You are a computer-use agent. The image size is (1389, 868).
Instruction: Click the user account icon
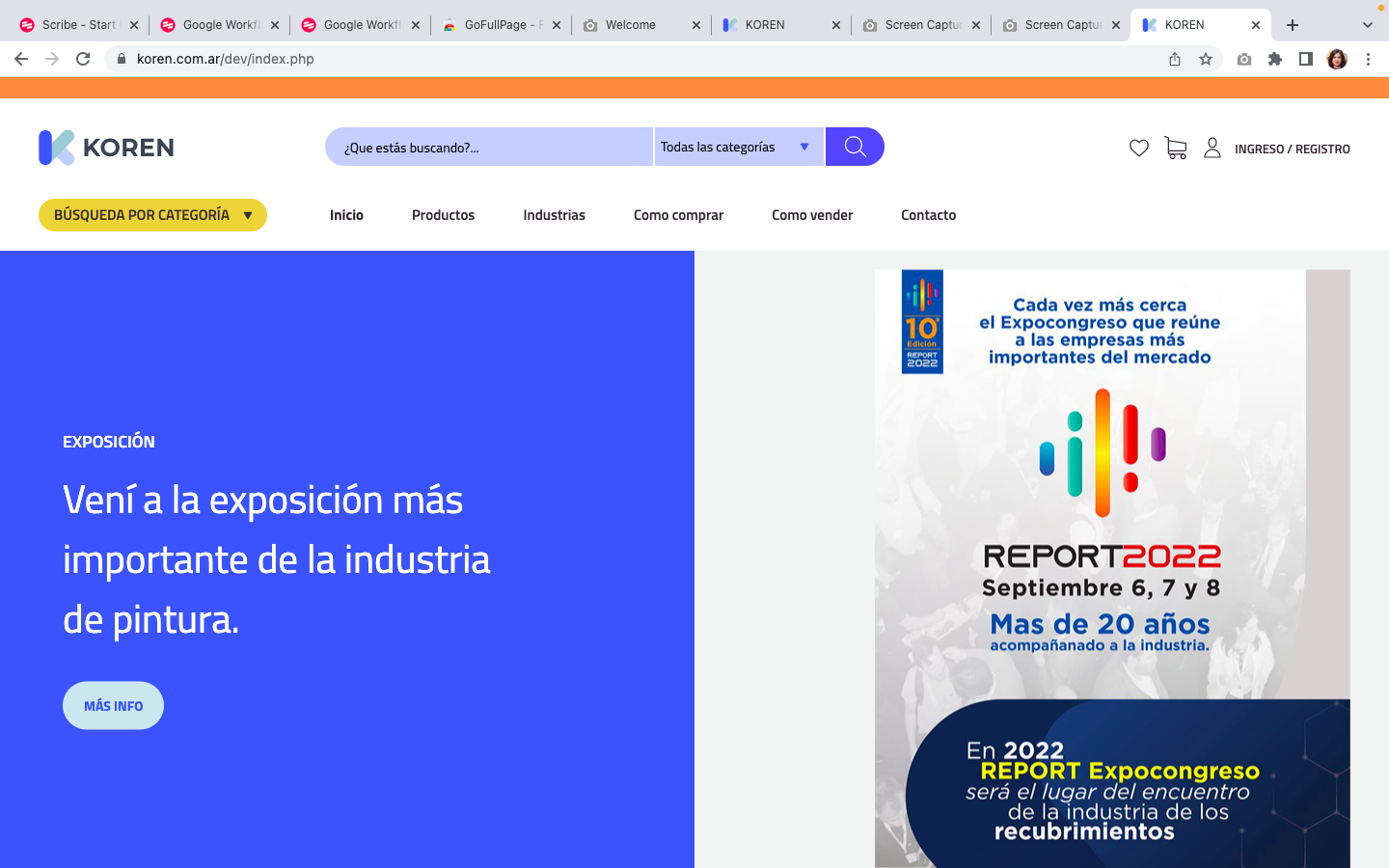pos(1212,148)
